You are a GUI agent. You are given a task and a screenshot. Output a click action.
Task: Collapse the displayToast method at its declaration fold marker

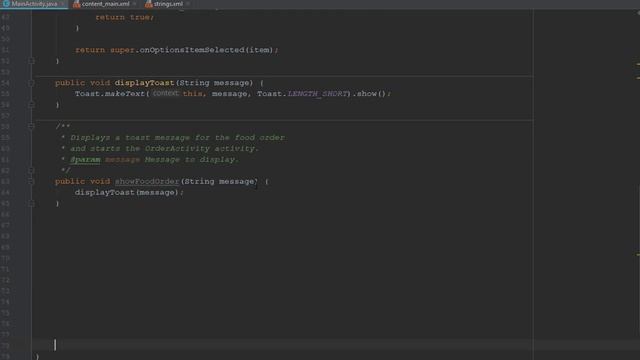31,83
